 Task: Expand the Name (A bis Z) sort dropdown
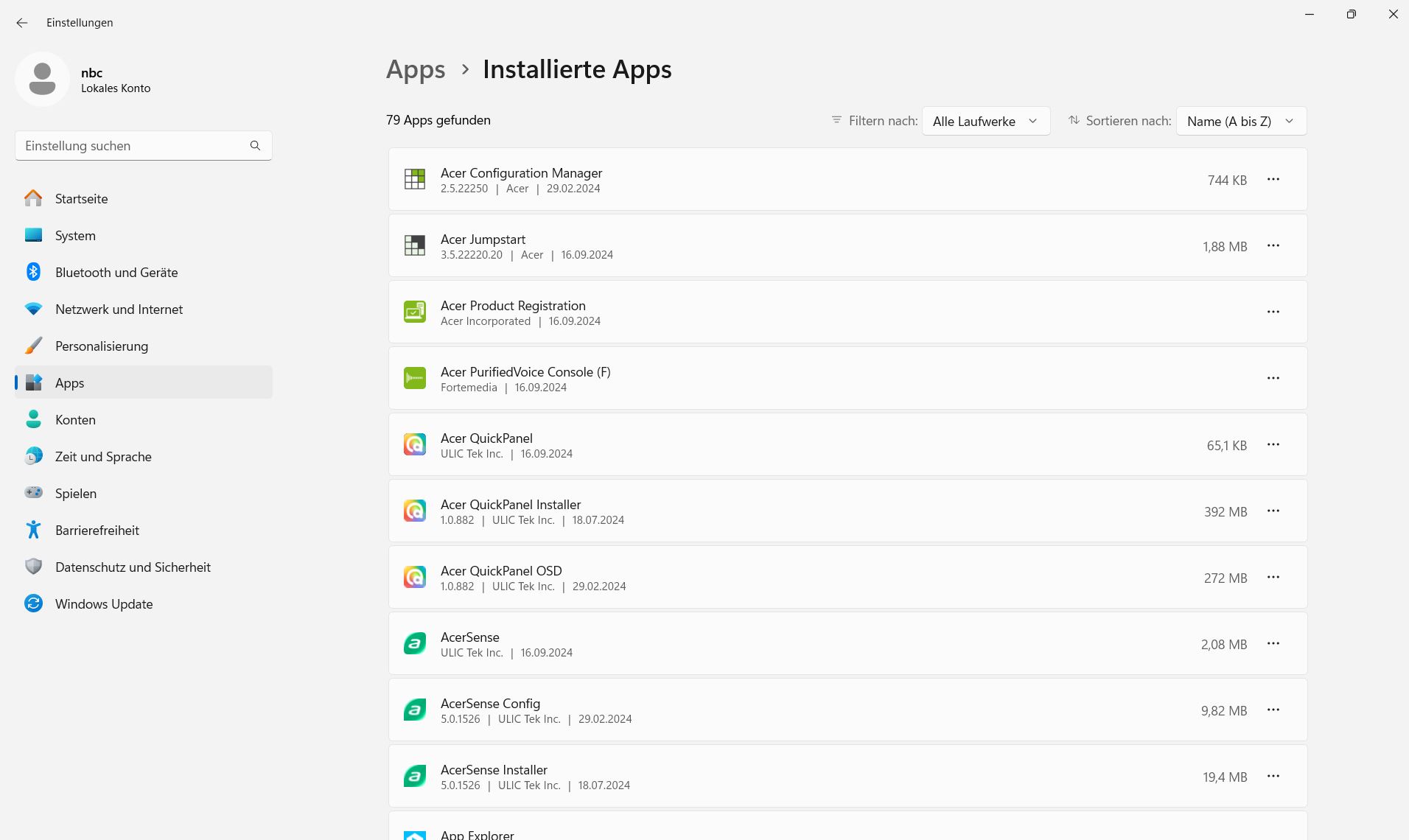coord(1241,121)
